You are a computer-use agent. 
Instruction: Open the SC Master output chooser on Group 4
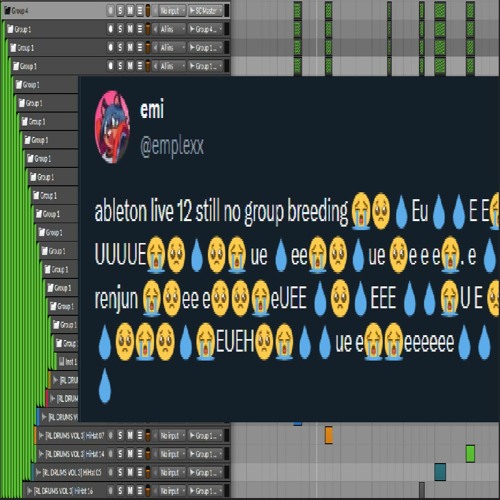pos(206,11)
